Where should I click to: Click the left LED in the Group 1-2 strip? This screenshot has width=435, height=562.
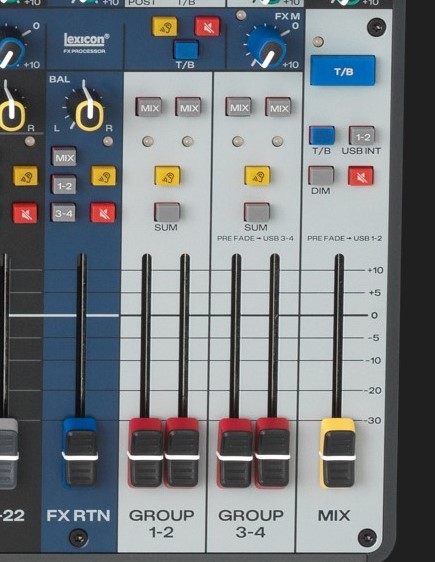pyautogui.click(x=147, y=141)
